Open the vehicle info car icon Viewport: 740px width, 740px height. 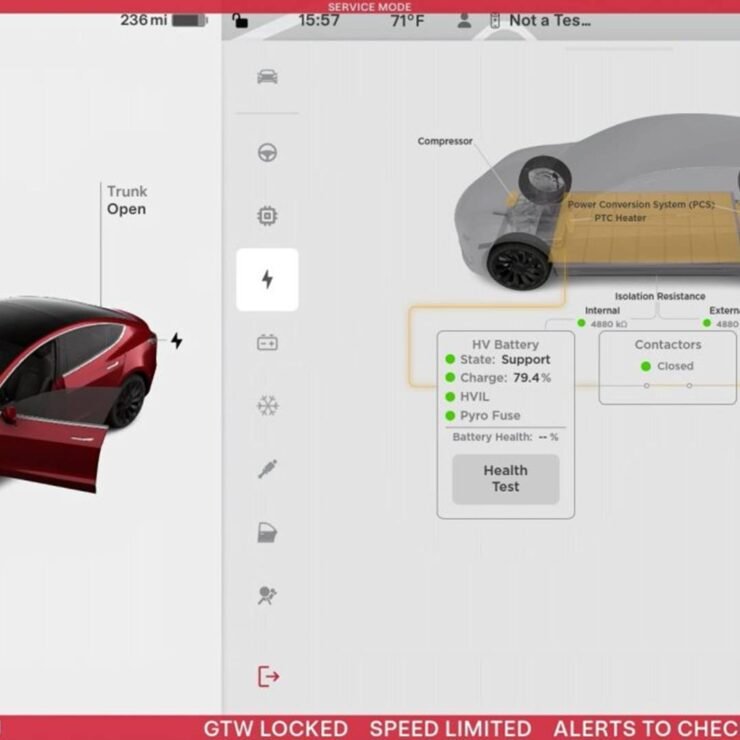point(267,77)
